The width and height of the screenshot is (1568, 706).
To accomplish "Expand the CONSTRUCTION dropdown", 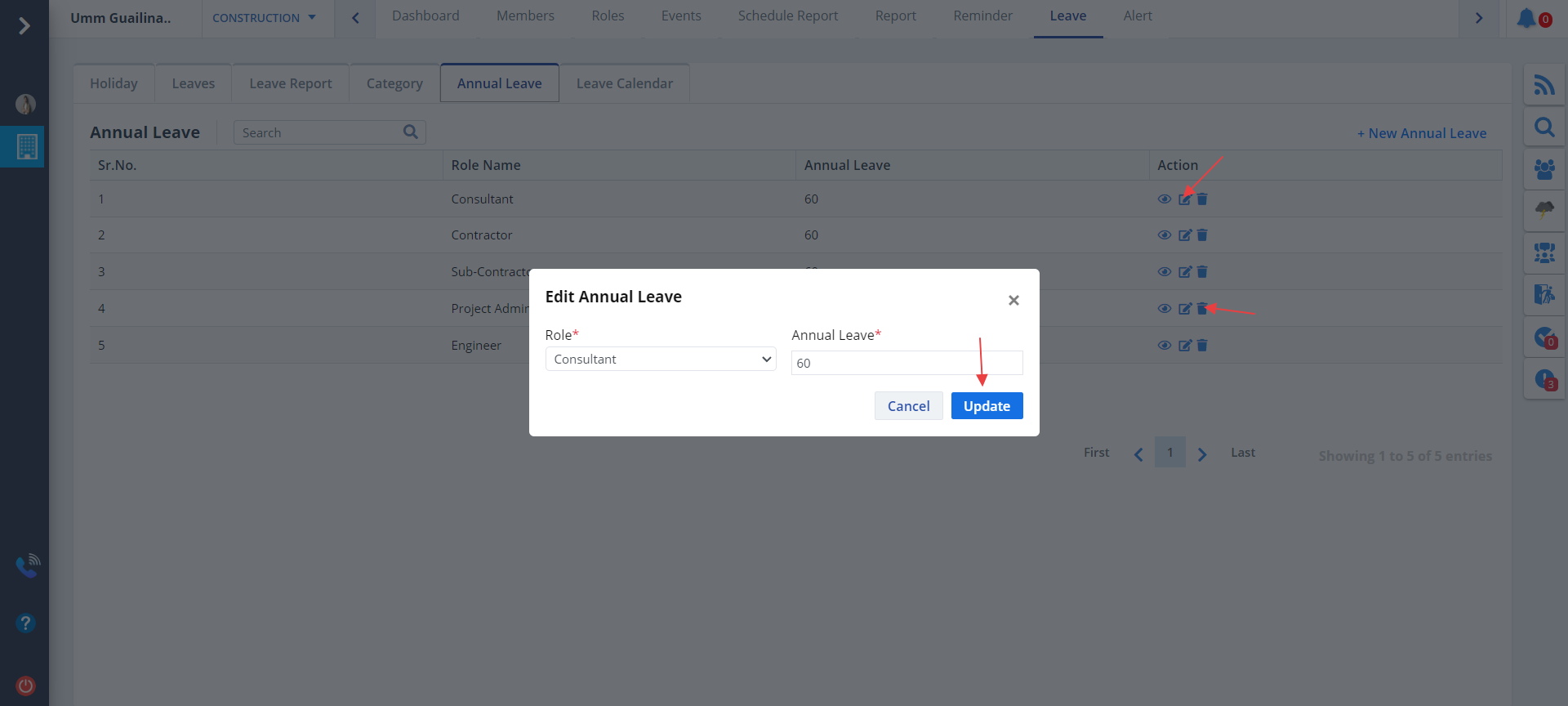I will click(264, 18).
